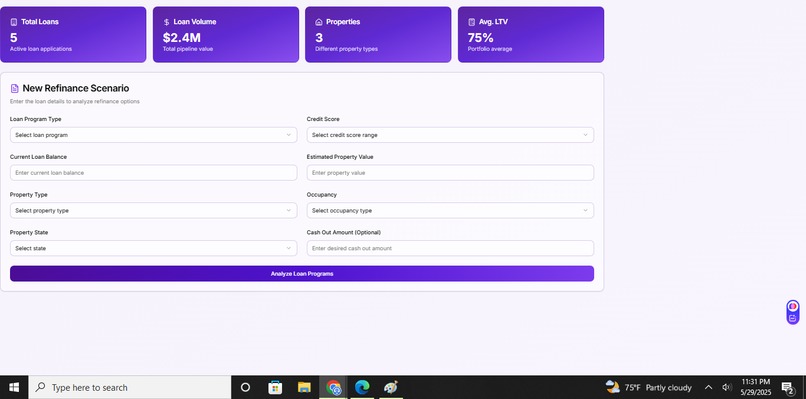Image resolution: width=806 pixels, height=399 pixels.
Task: Click the 'Property State' label
Action: [29, 232]
